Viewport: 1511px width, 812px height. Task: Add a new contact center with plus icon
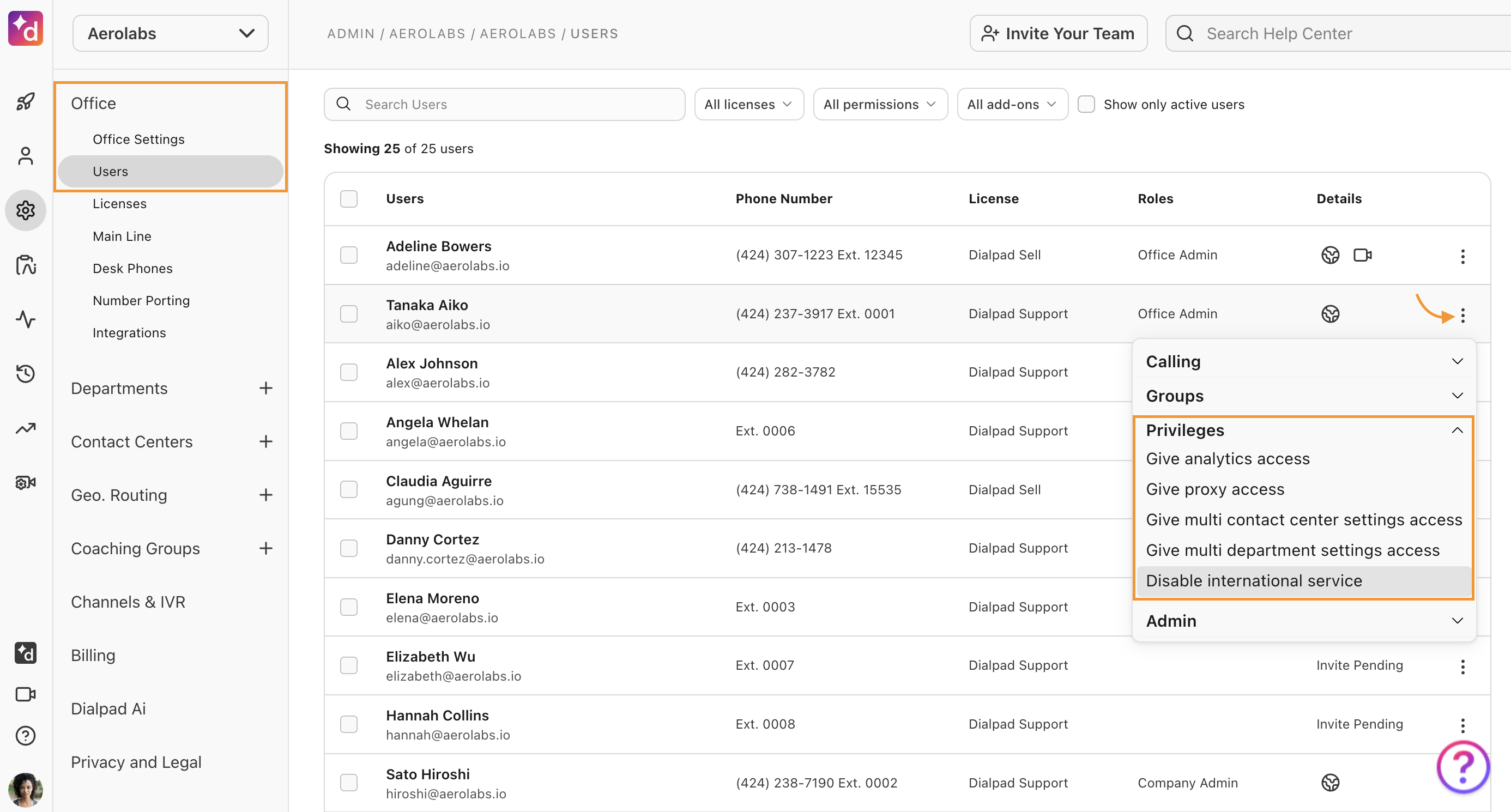point(265,441)
